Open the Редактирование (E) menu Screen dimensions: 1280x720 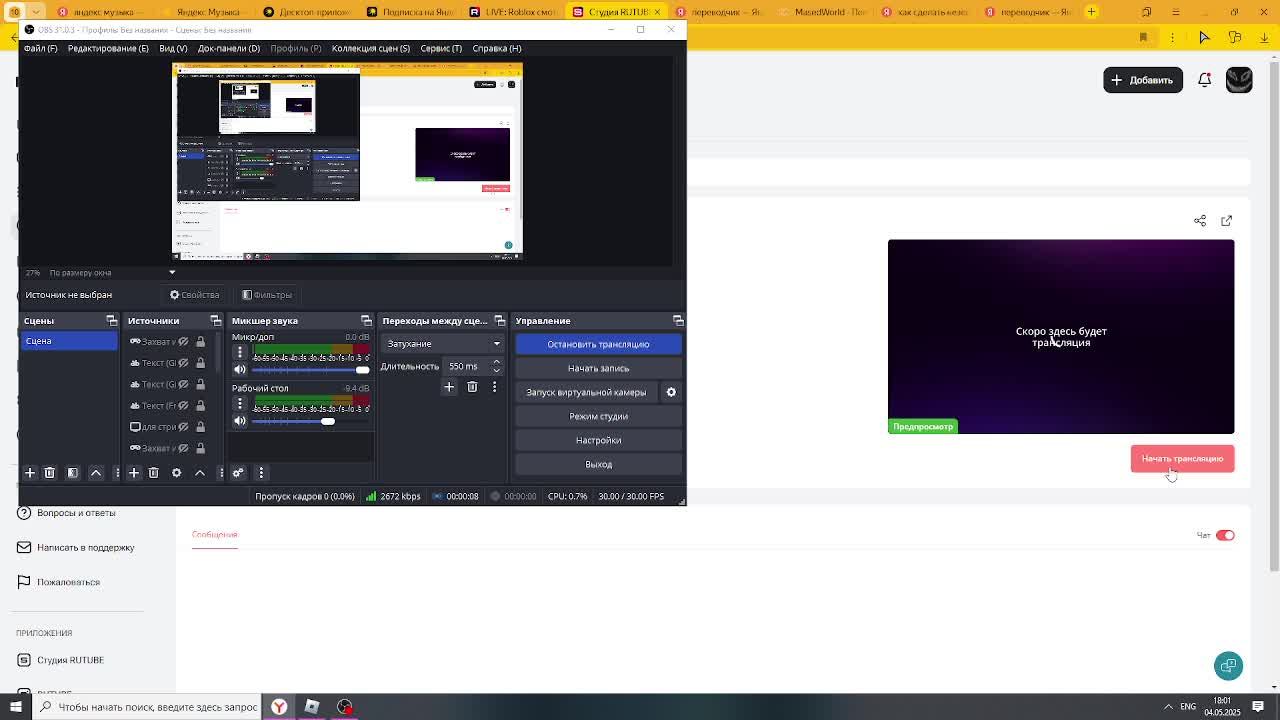pos(108,48)
